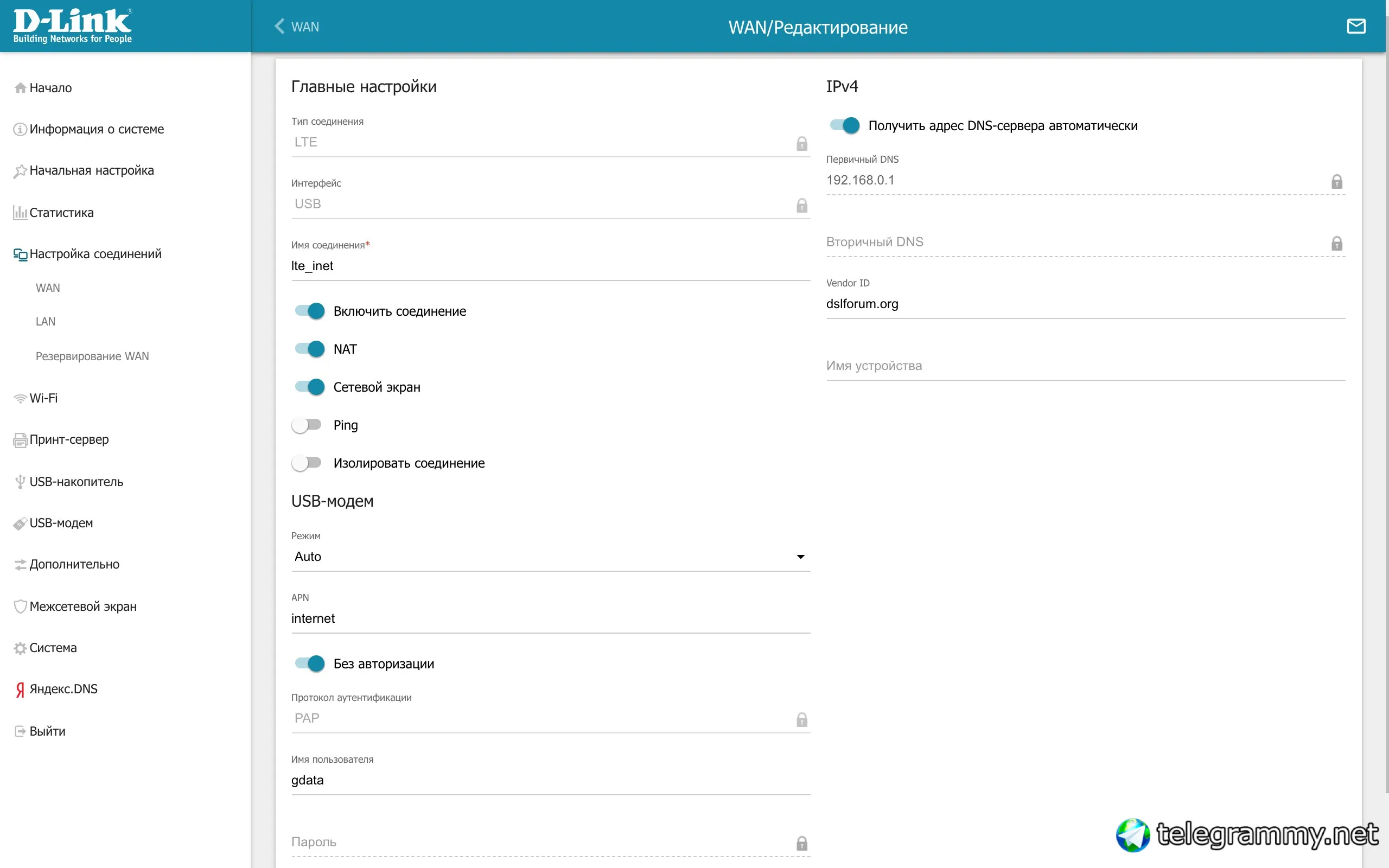Open Статистика menu item
The height and width of the screenshot is (868, 1389).
[x=61, y=213]
